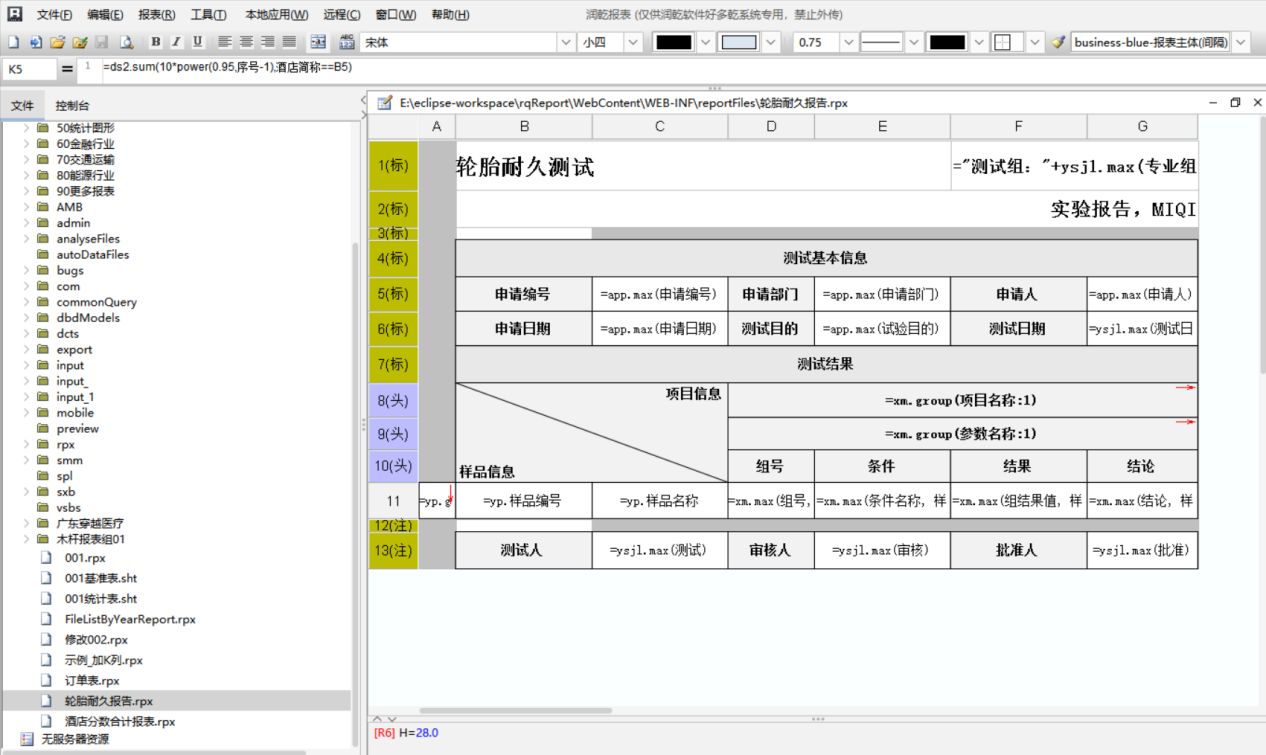
Task: Select the 订单表.rpx file
Action: 92,680
